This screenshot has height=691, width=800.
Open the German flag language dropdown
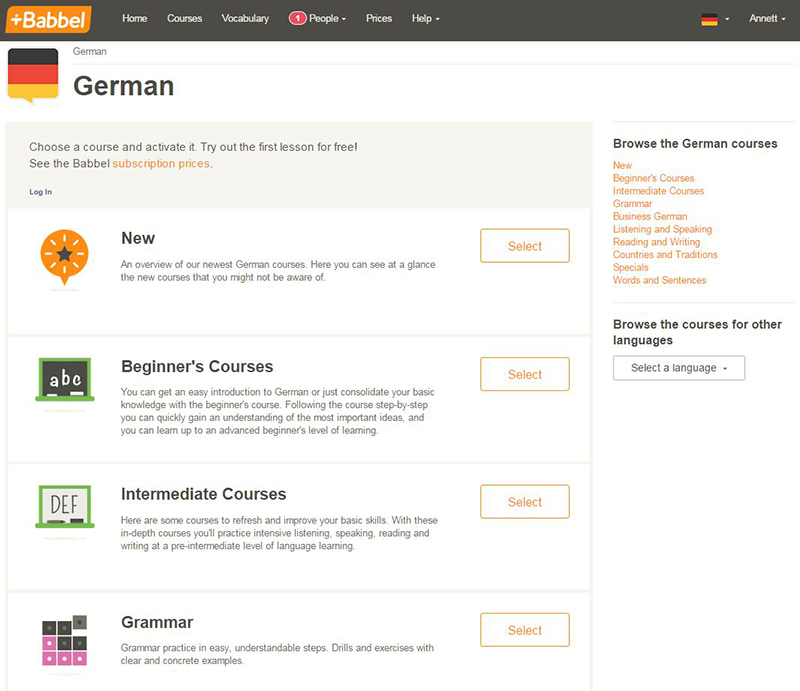715,19
